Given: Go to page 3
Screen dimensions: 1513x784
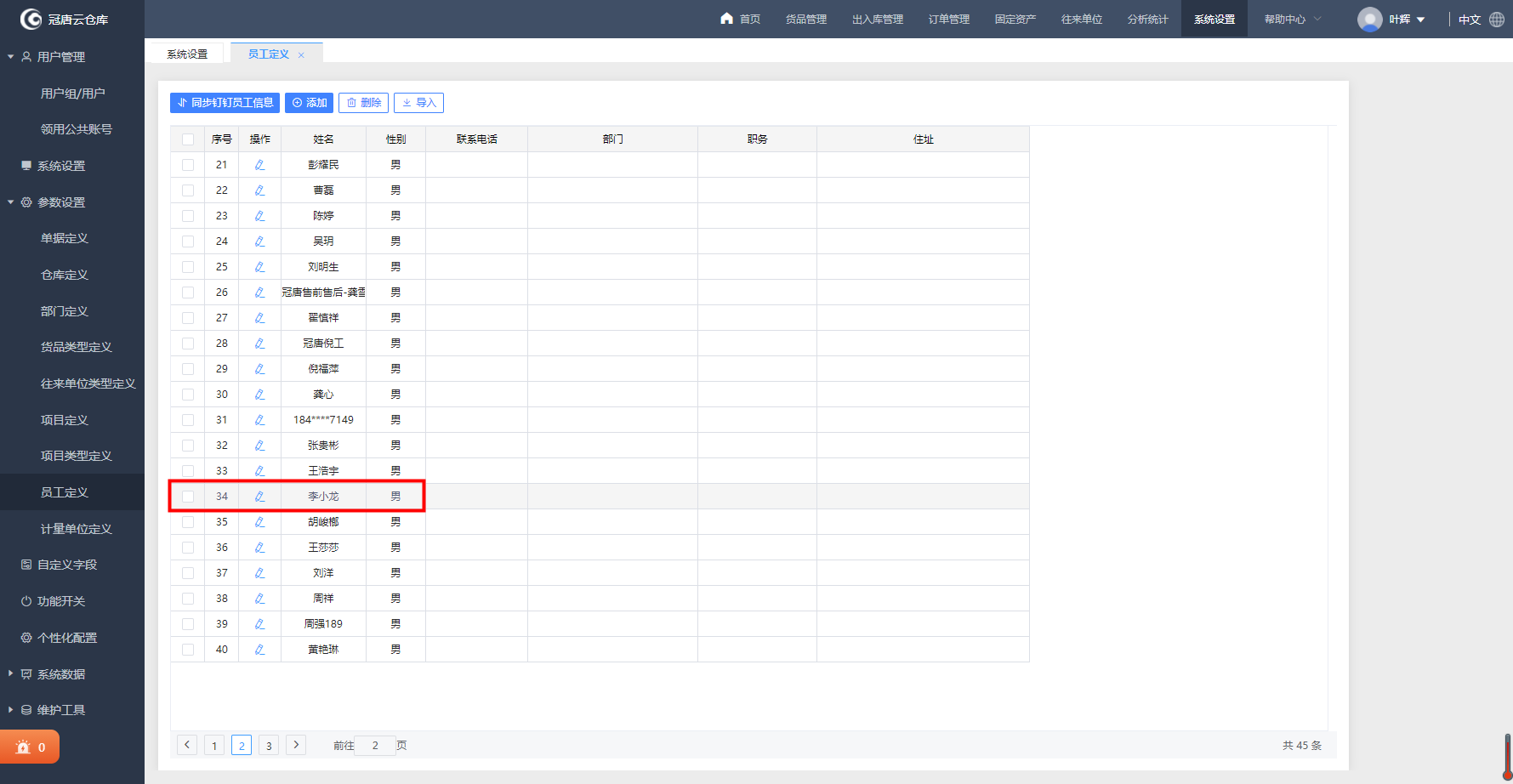Looking at the screenshot, I should click(x=269, y=745).
